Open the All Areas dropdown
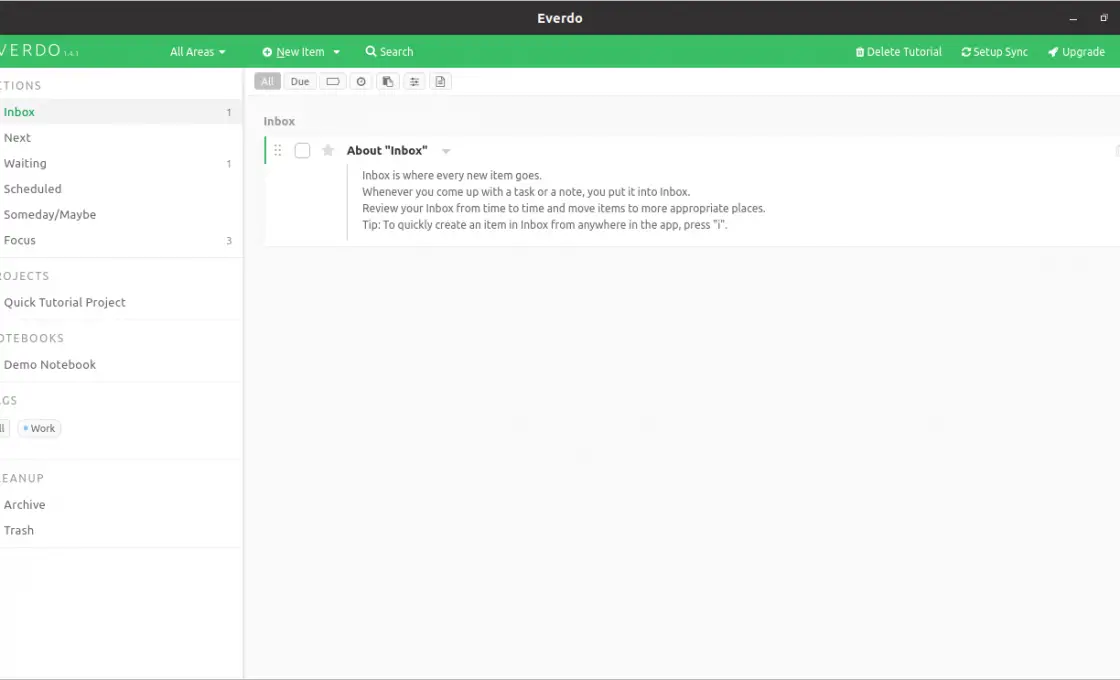The height and width of the screenshot is (680, 1120). [197, 51]
